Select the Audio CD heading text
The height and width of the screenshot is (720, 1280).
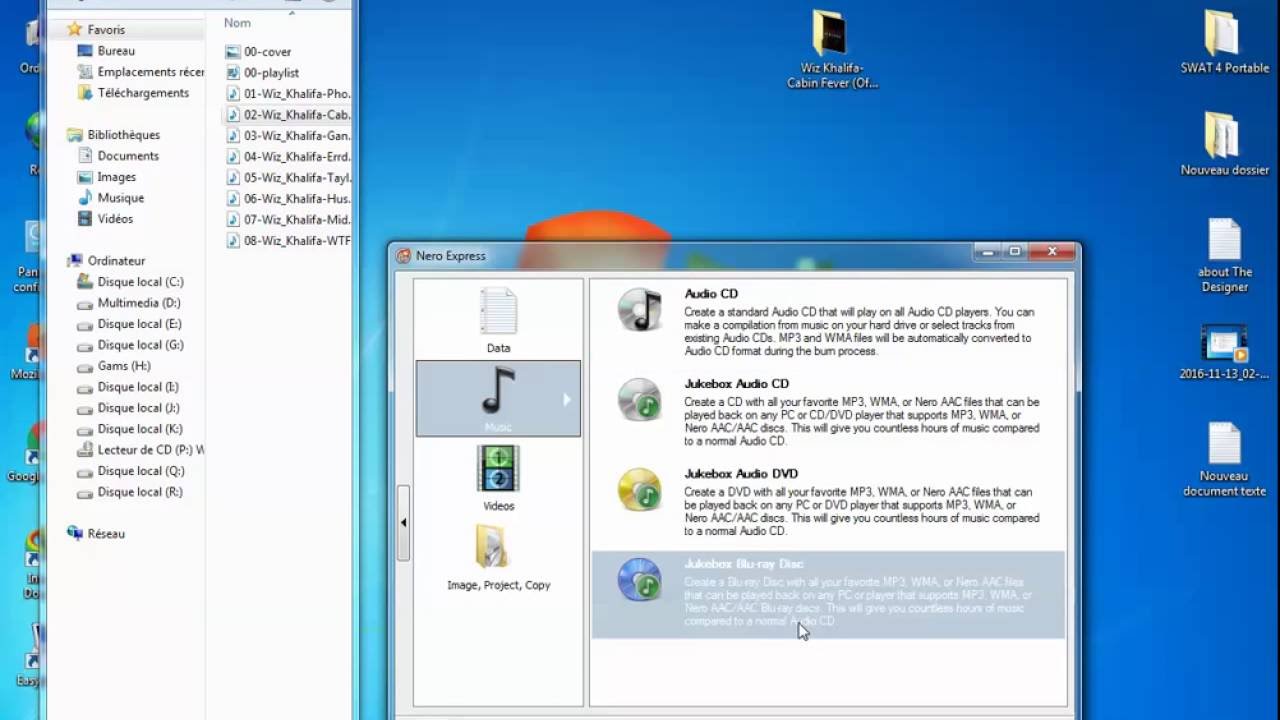coord(711,294)
